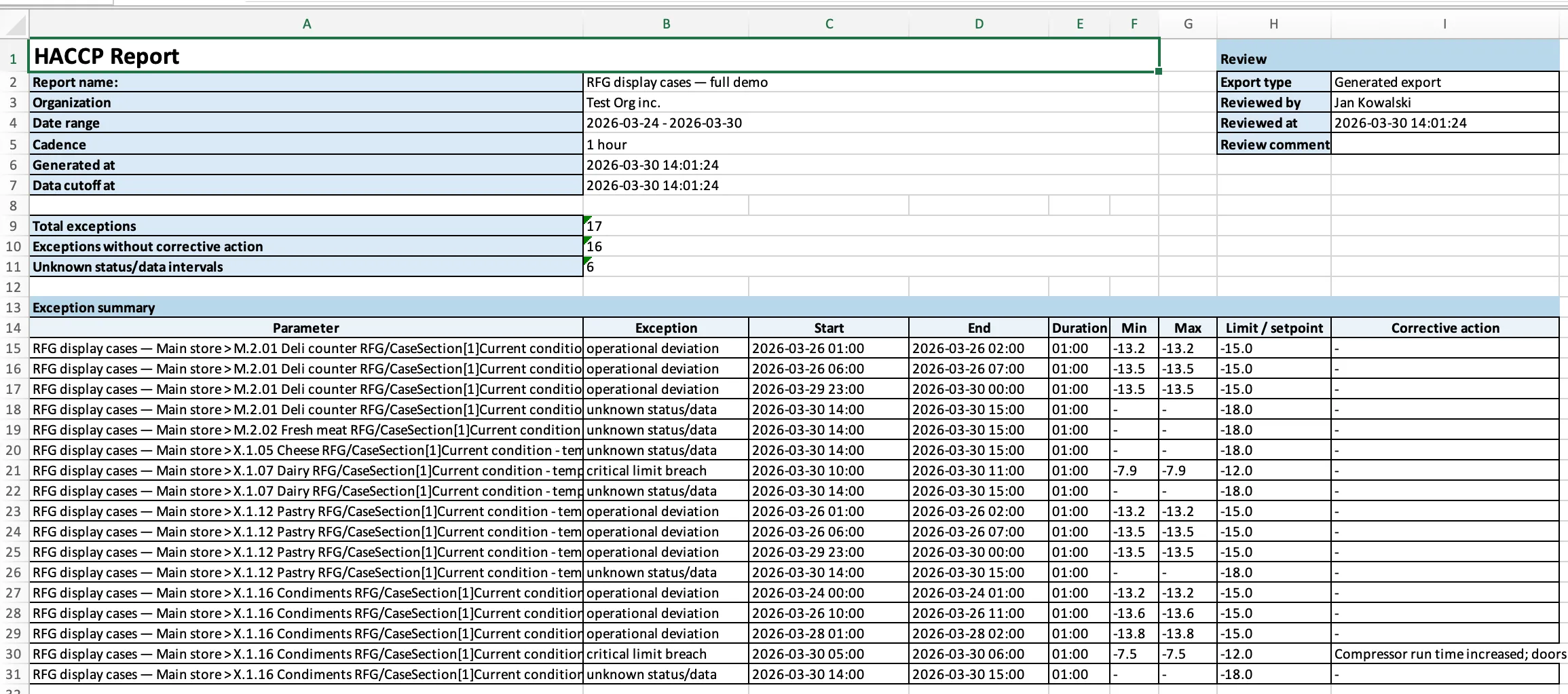Select 'RFG display cases — full demo' cell

871,82
